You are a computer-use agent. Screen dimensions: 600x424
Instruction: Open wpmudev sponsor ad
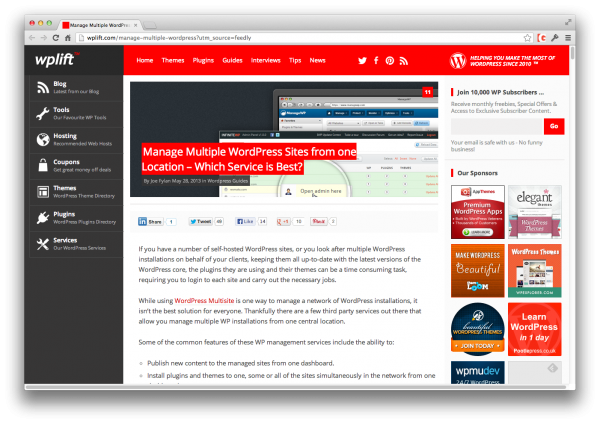(x=478, y=372)
